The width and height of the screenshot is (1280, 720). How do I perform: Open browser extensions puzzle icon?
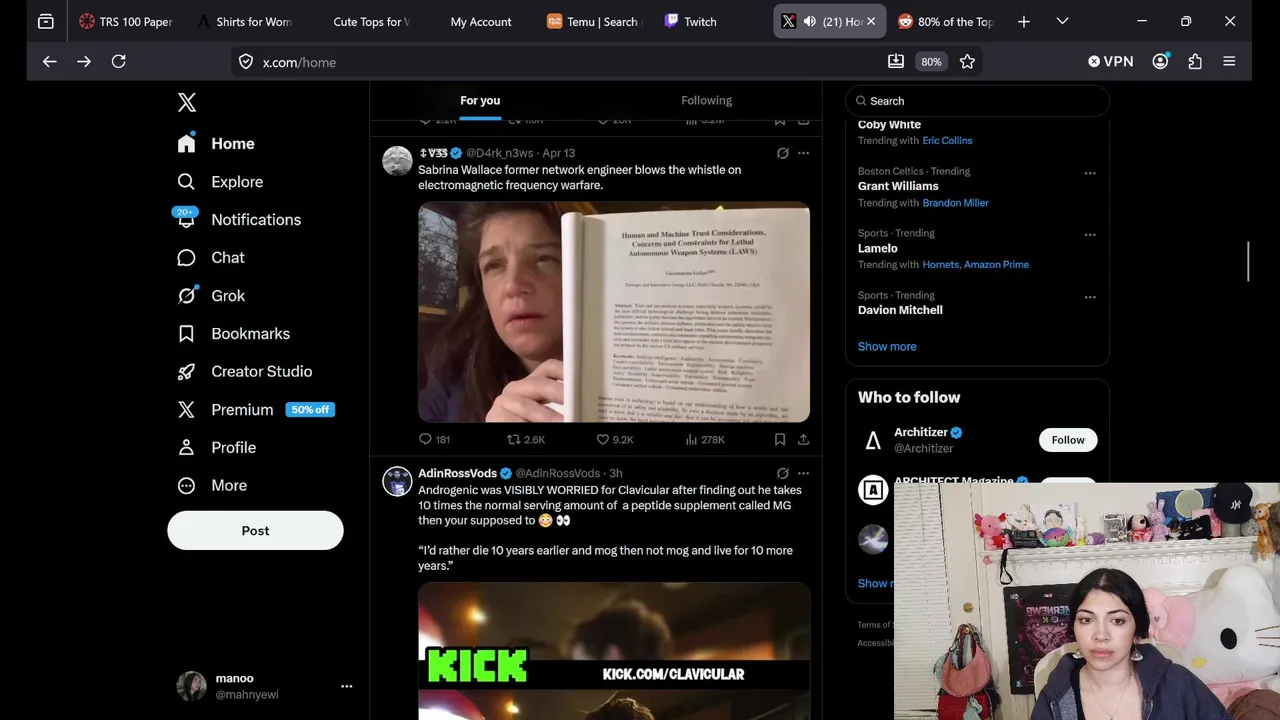(1195, 62)
